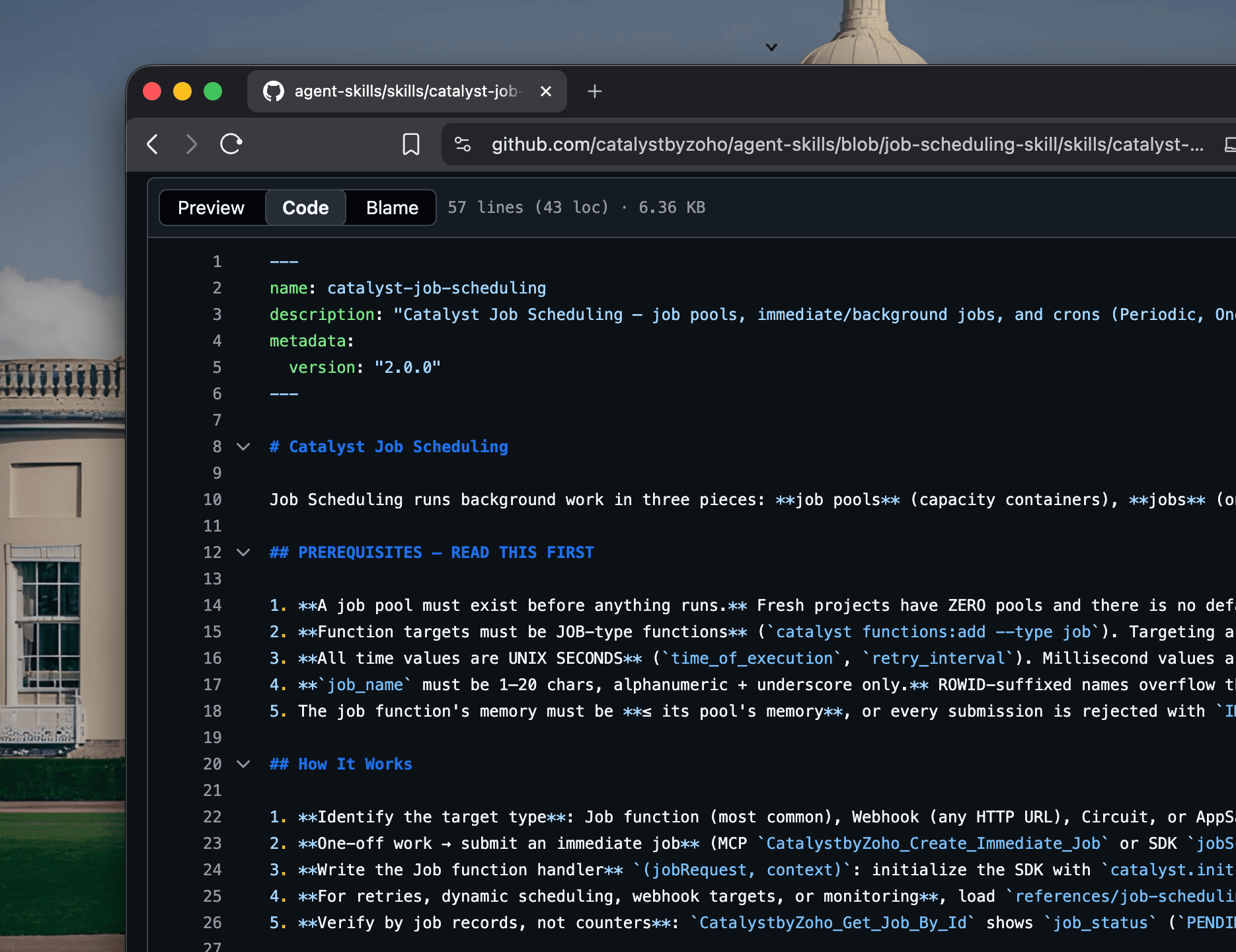Click 'job_status' code text on line 26

click(x=1101, y=923)
